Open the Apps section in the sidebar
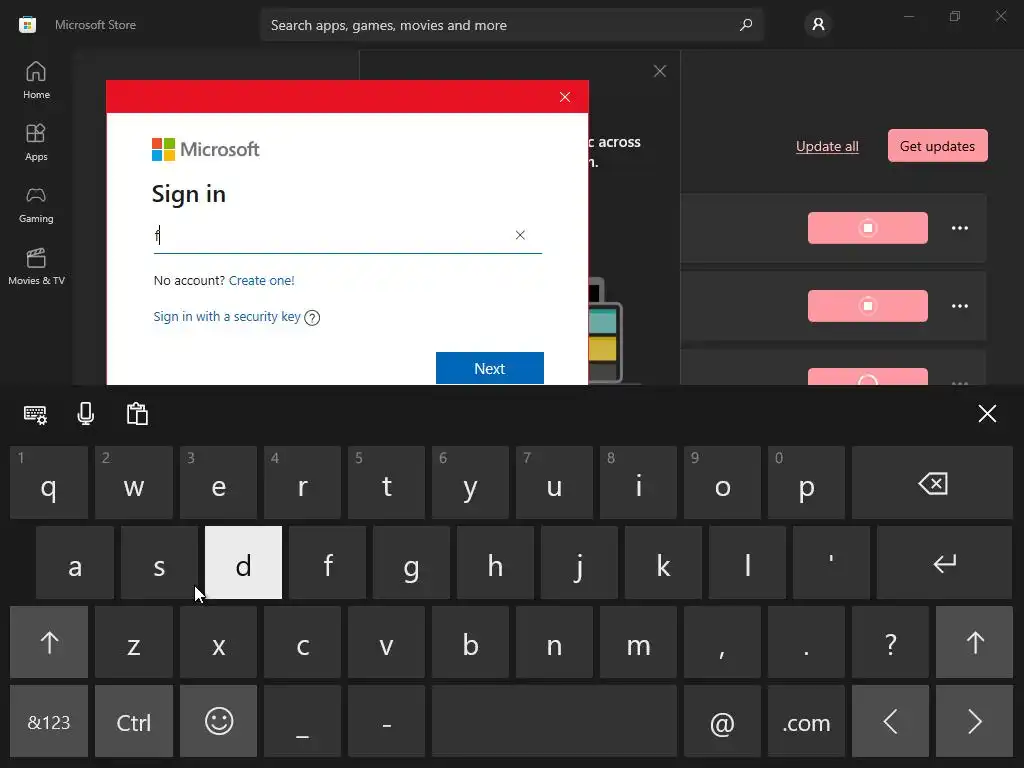 pyautogui.click(x=36, y=142)
